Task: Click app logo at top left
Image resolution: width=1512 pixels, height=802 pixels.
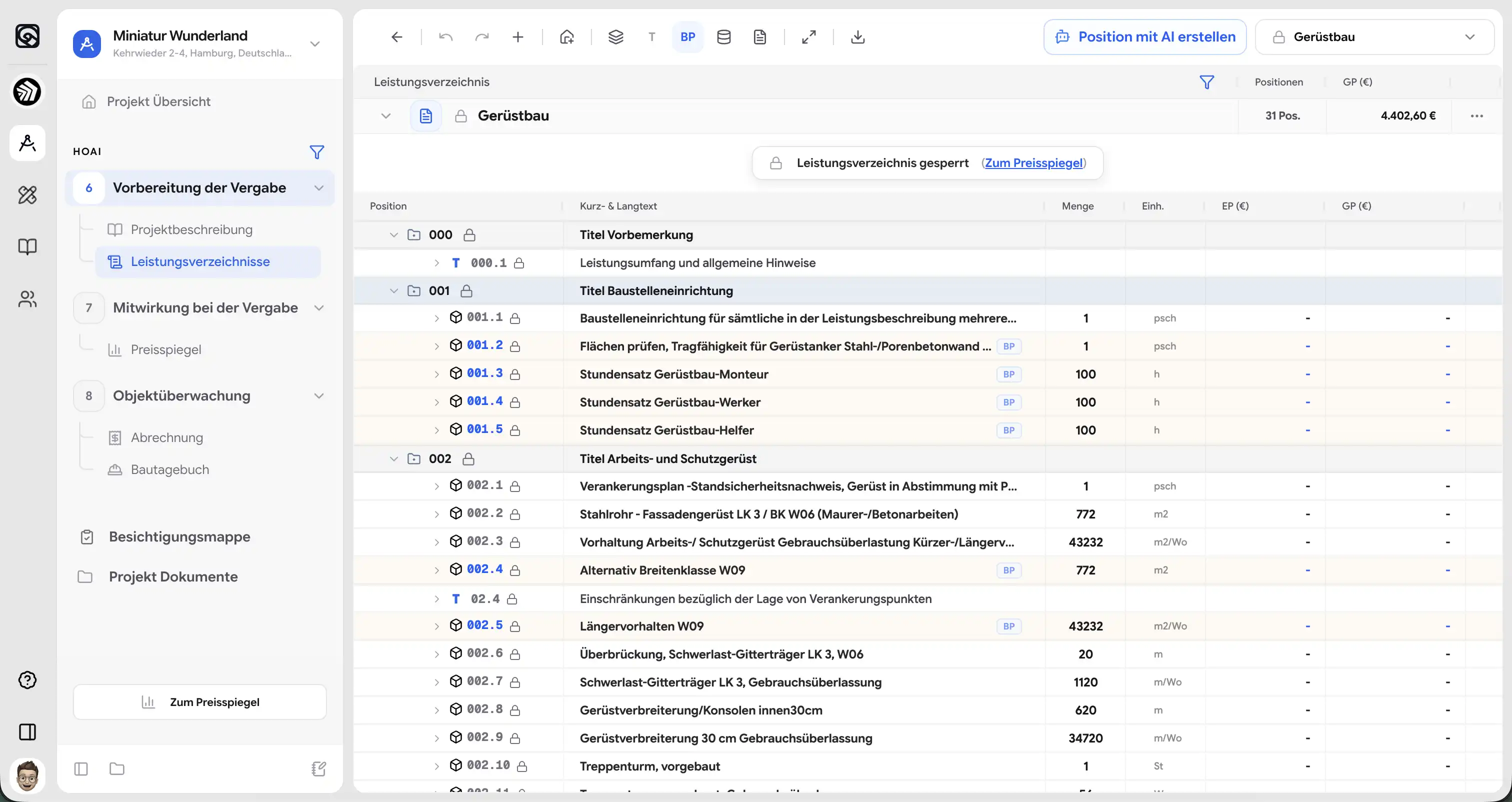Action: [27, 36]
